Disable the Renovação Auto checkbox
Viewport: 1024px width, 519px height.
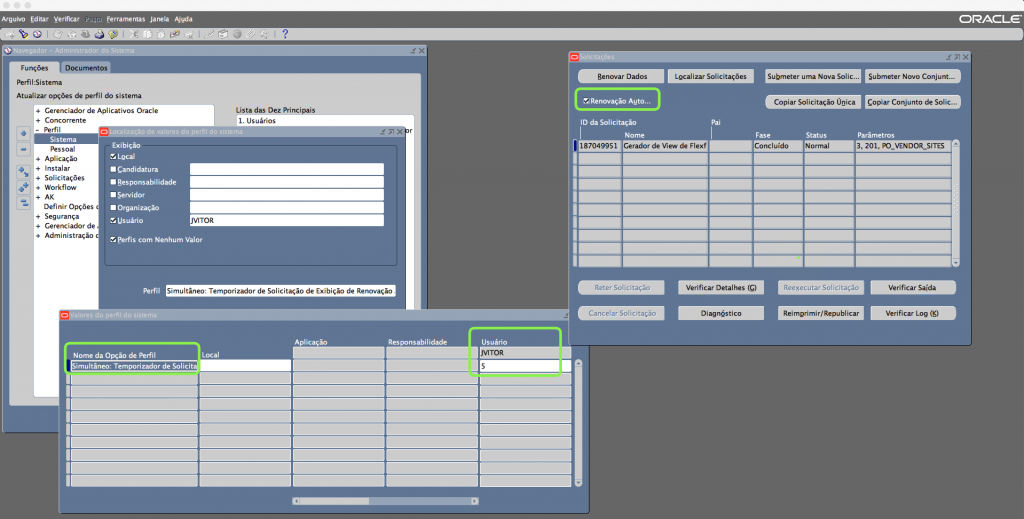pos(586,101)
